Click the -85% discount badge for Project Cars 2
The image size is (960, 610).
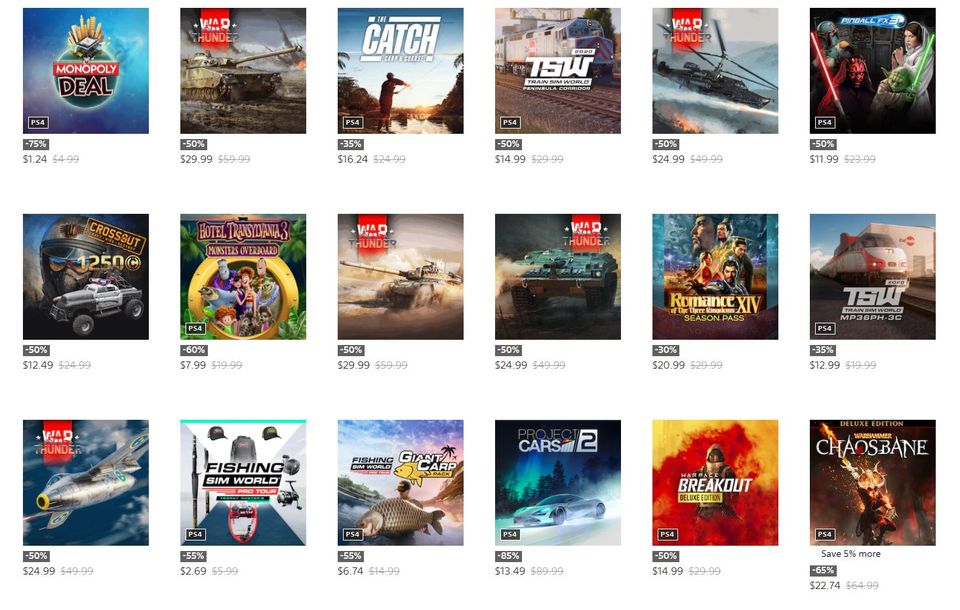pos(508,556)
